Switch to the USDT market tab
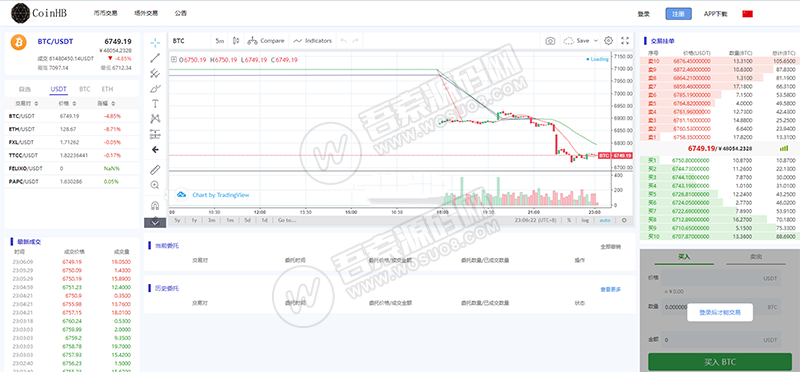 tap(59, 89)
